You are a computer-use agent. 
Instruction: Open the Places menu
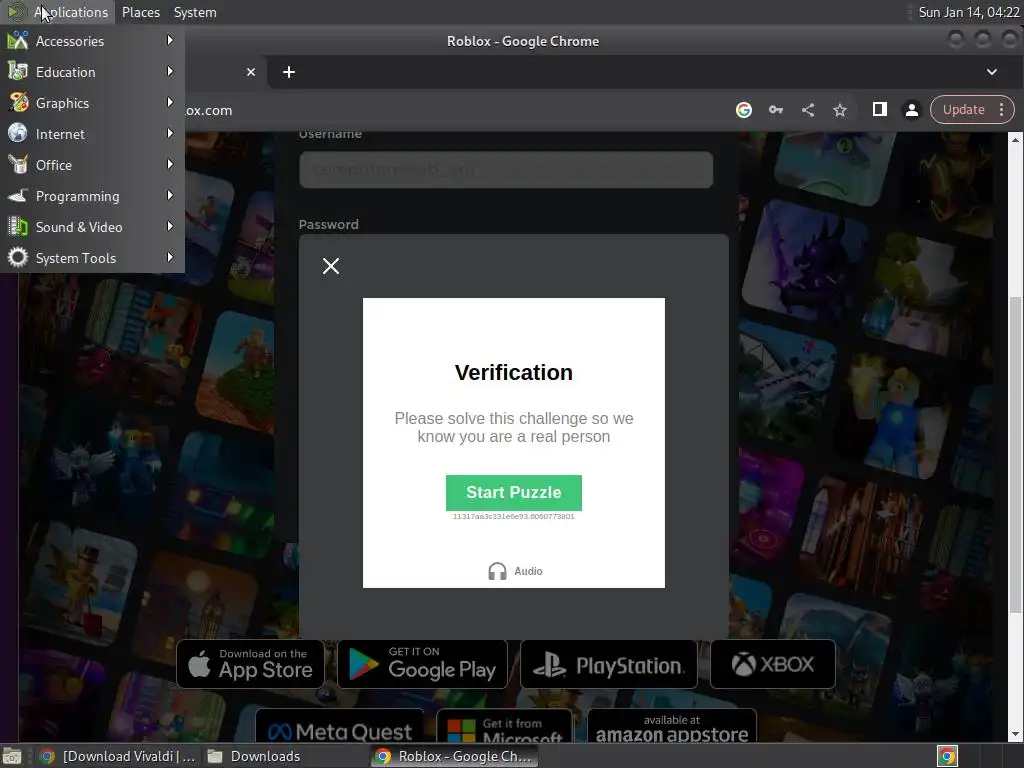point(140,12)
